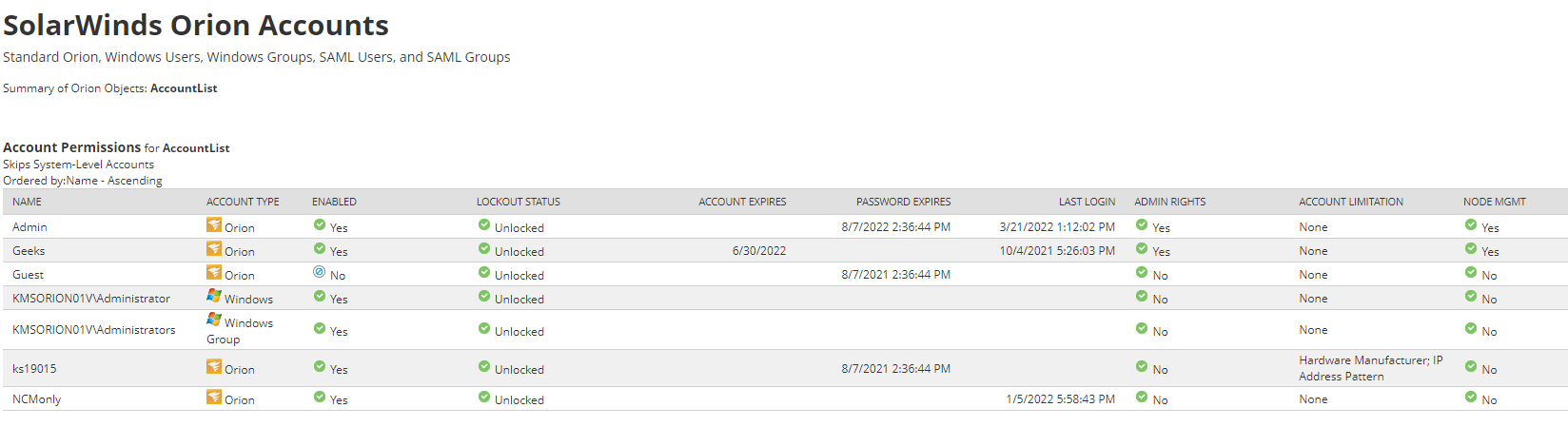This screenshot has height=427, width=1568.
Task: Select the NCMonly account name
Action: pos(37,399)
